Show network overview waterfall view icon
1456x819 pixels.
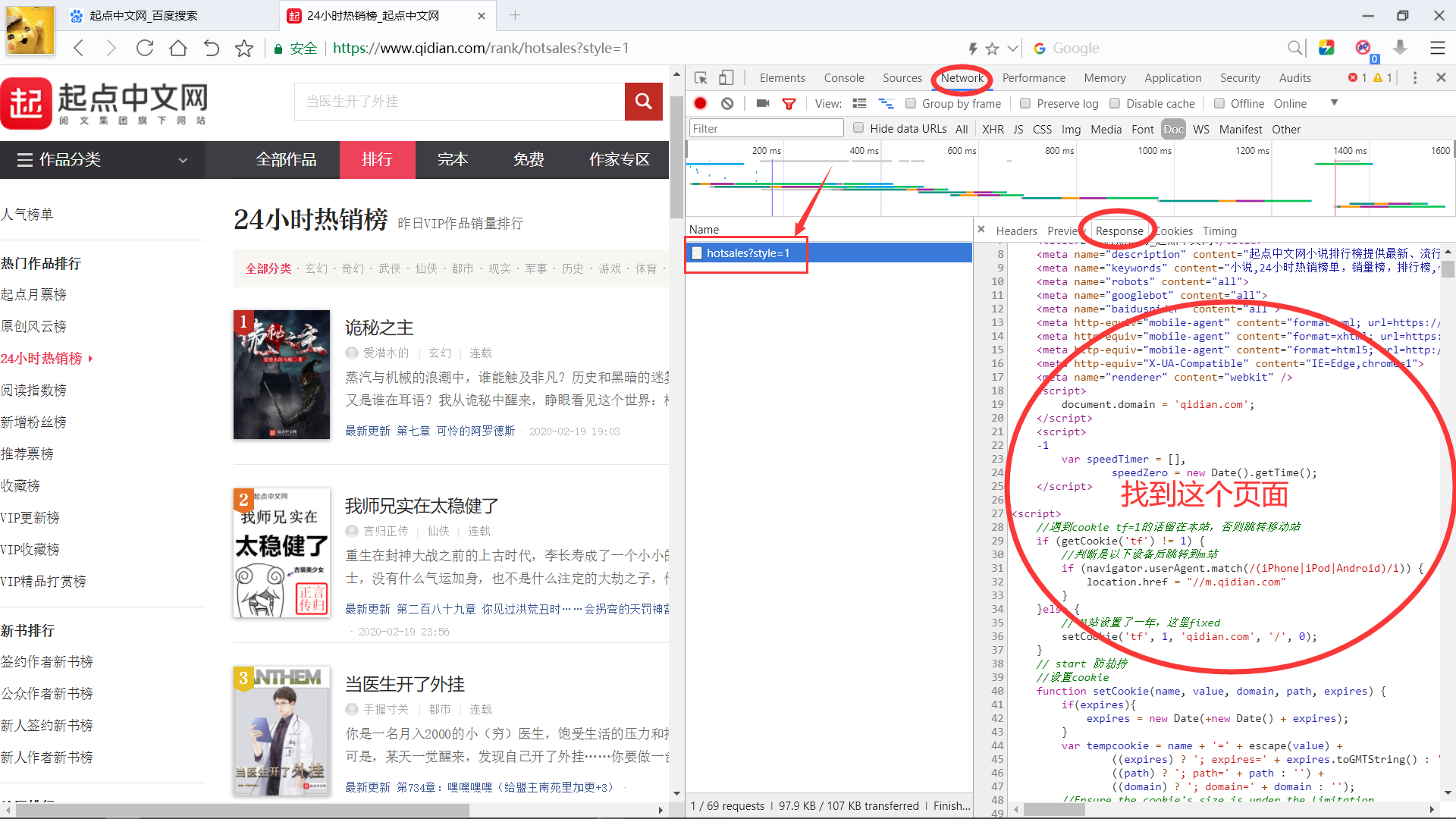click(887, 103)
